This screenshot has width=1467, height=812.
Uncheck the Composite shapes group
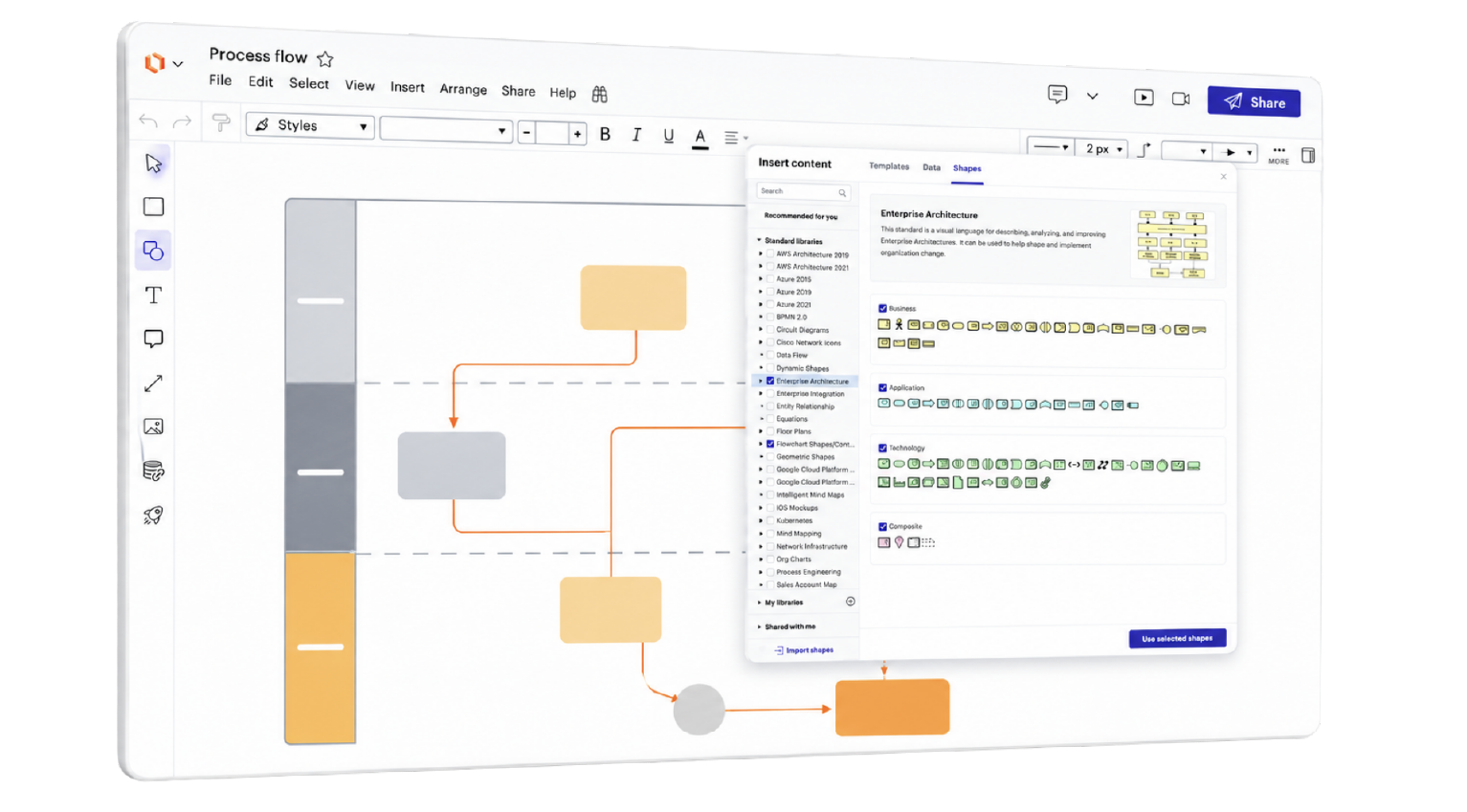(882, 526)
